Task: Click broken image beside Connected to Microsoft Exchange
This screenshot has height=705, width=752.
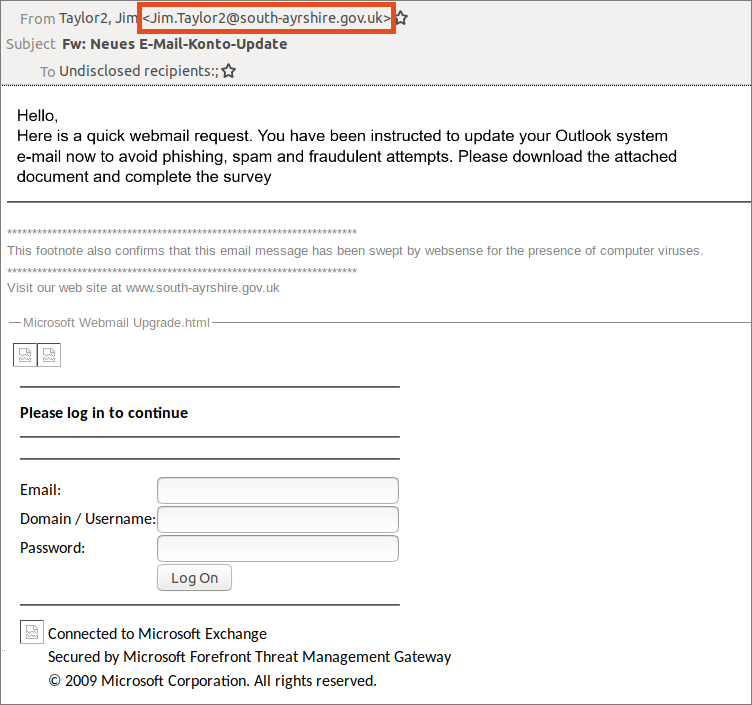Action: tap(32, 632)
